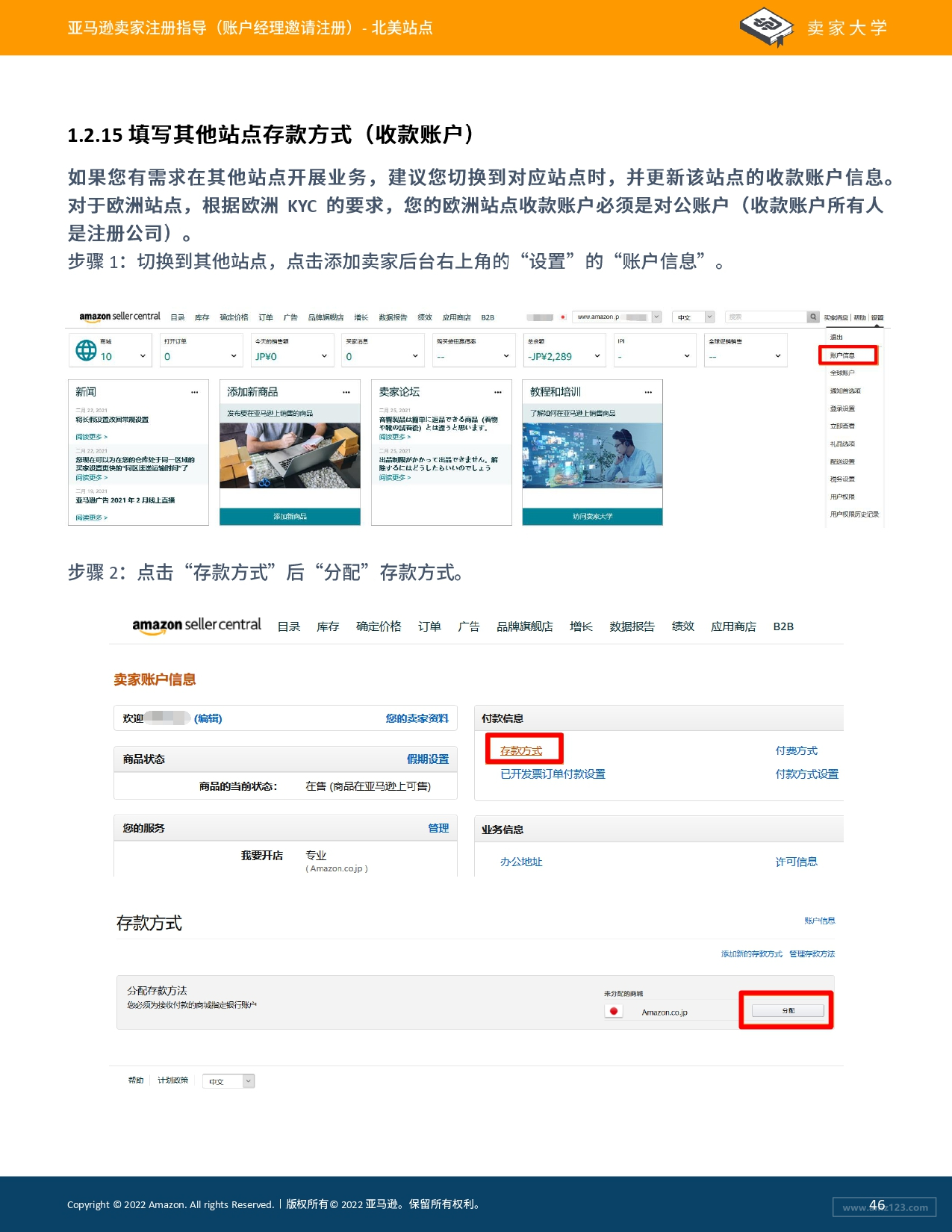This screenshot has width=952, height=1232.
Task: Click the news headline 亚马逊广告 2021 年 2 月线上直播
Action: tap(125, 500)
